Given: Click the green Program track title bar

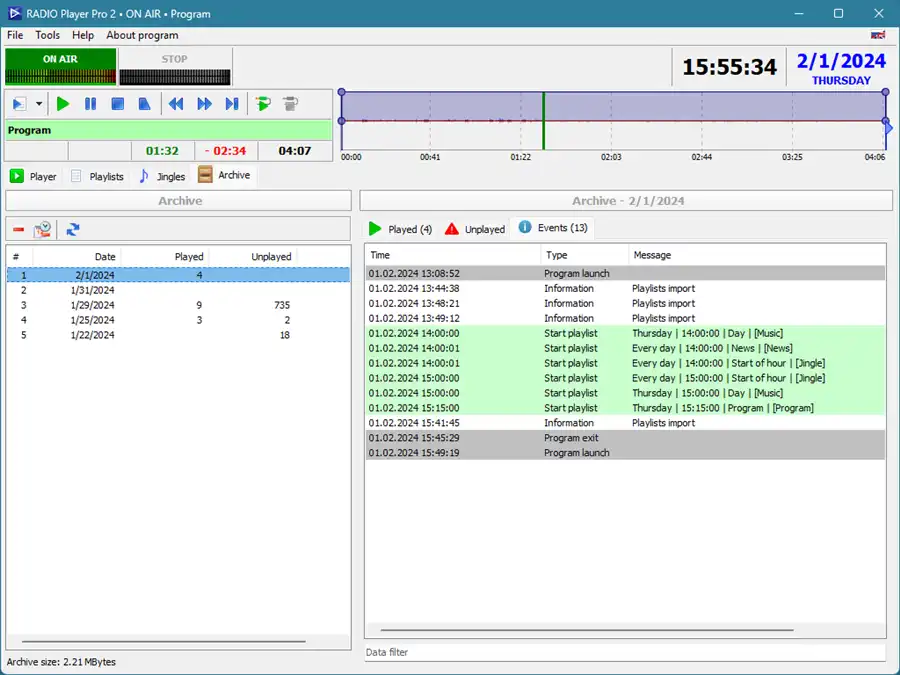Looking at the screenshot, I should 169,130.
